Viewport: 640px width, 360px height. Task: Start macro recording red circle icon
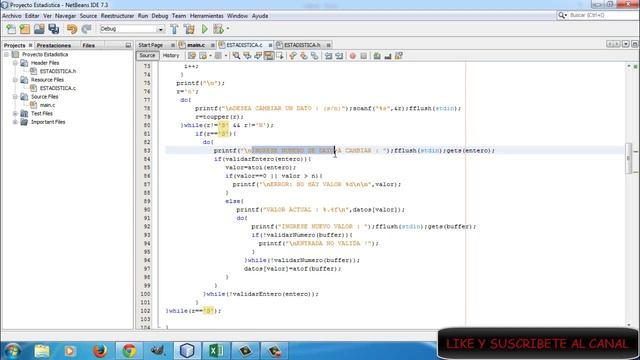(353, 56)
